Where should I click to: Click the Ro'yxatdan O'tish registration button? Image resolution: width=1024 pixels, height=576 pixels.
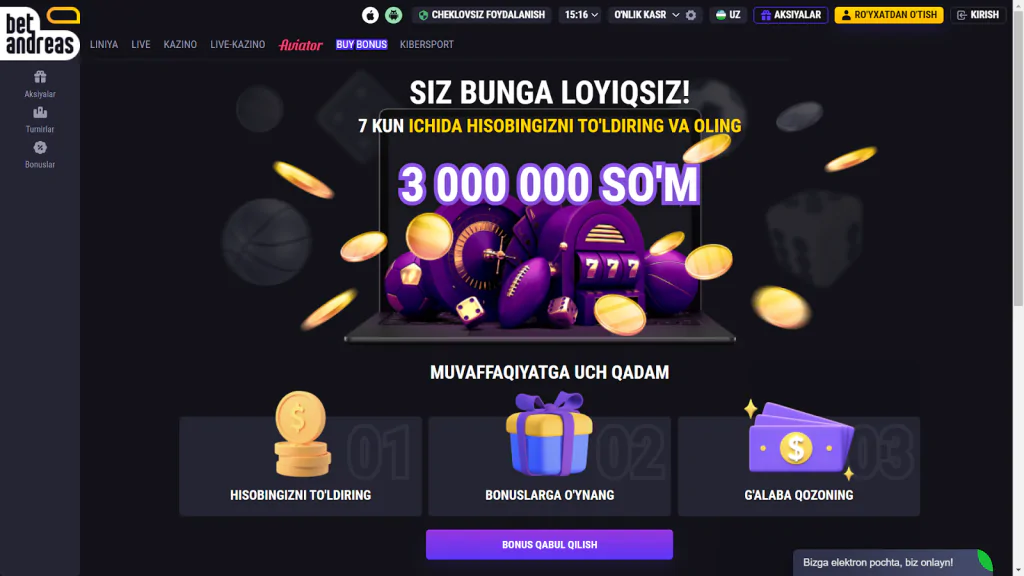pyautogui.click(x=889, y=15)
